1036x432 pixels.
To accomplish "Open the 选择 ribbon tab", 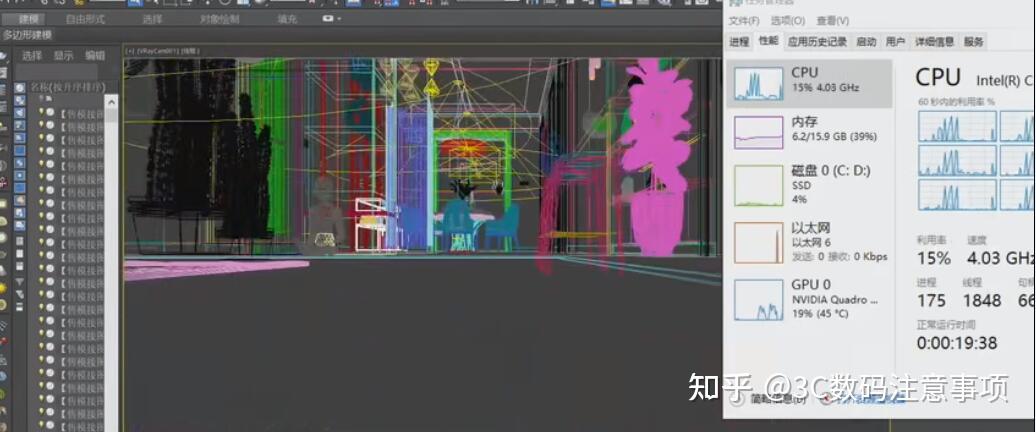I will click(x=152, y=19).
